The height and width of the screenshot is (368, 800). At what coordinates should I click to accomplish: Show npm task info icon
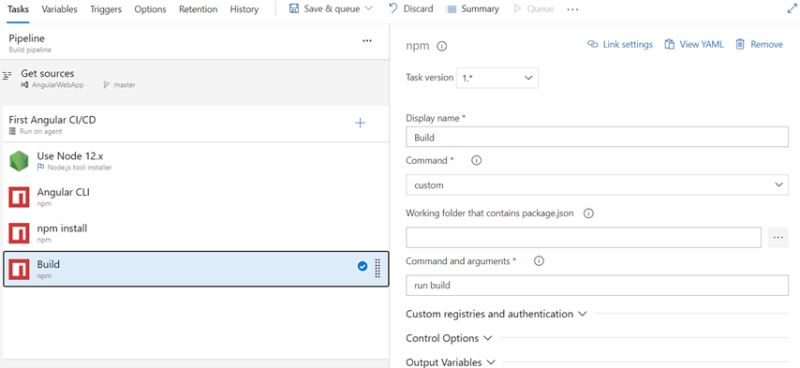[x=442, y=46]
